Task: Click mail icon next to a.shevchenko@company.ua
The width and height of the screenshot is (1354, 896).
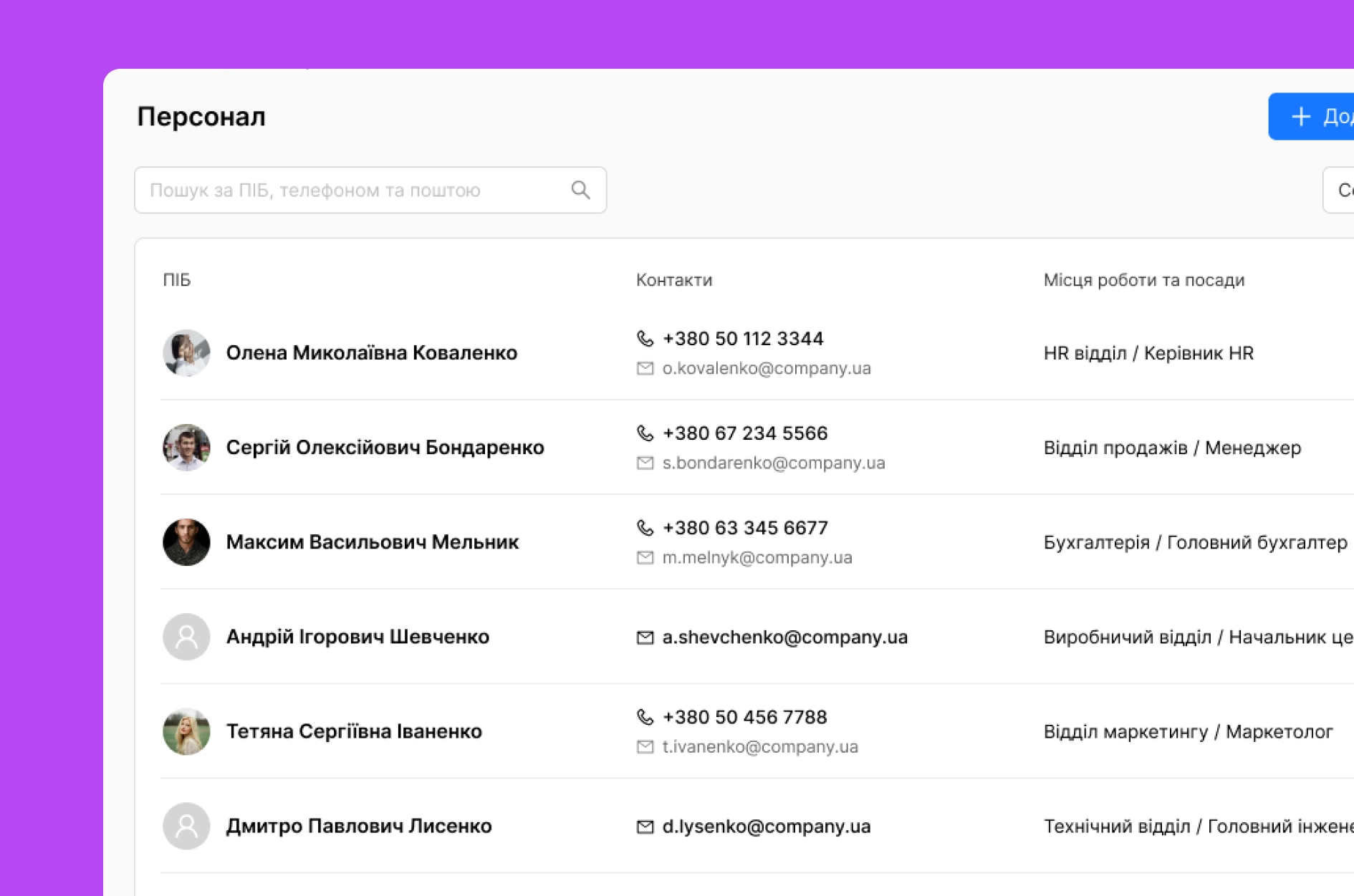Action: (x=645, y=637)
